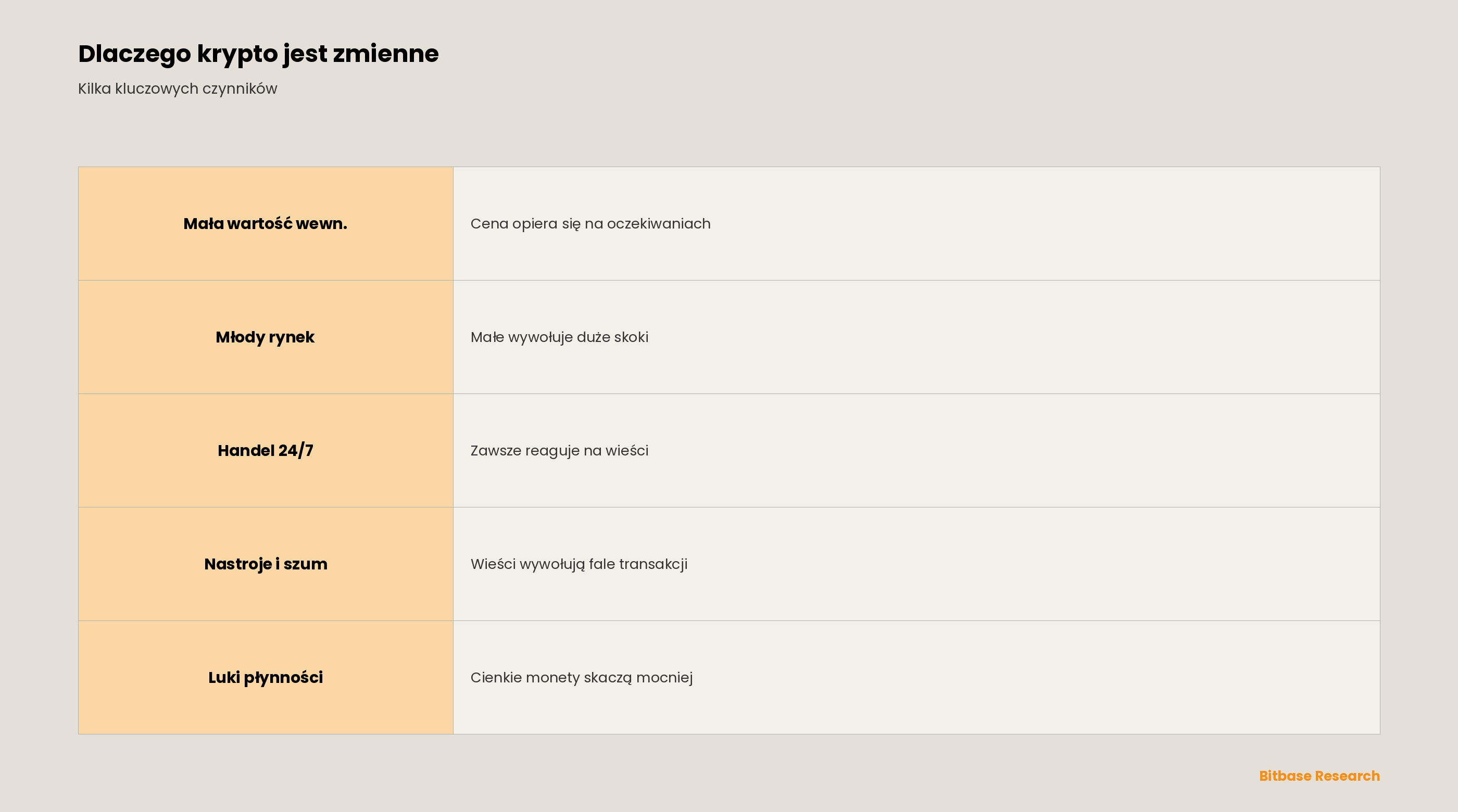Select text 'Małe wywołuje duże skoki'

point(559,337)
